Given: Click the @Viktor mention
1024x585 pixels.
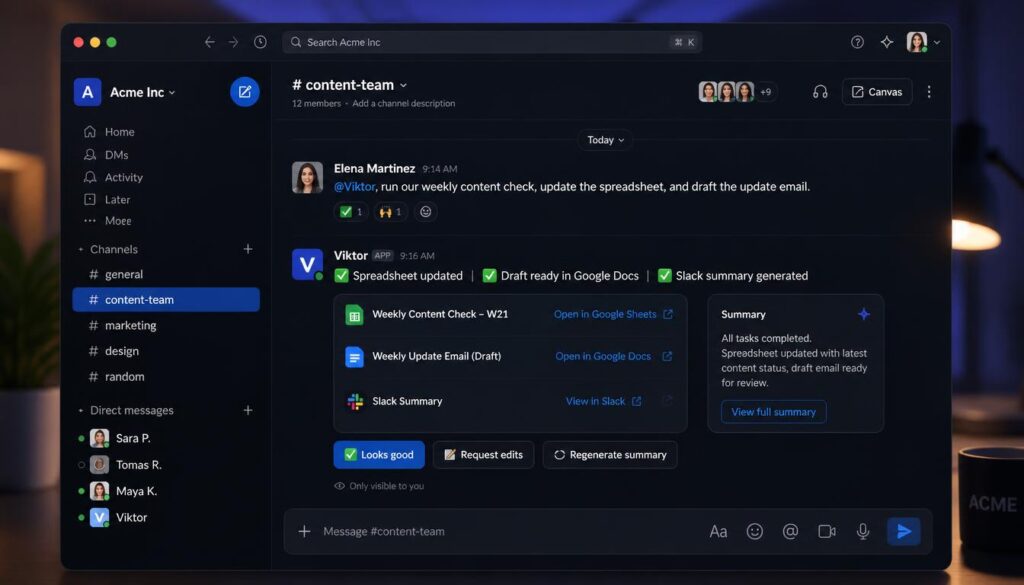Looking at the screenshot, I should 355,187.
